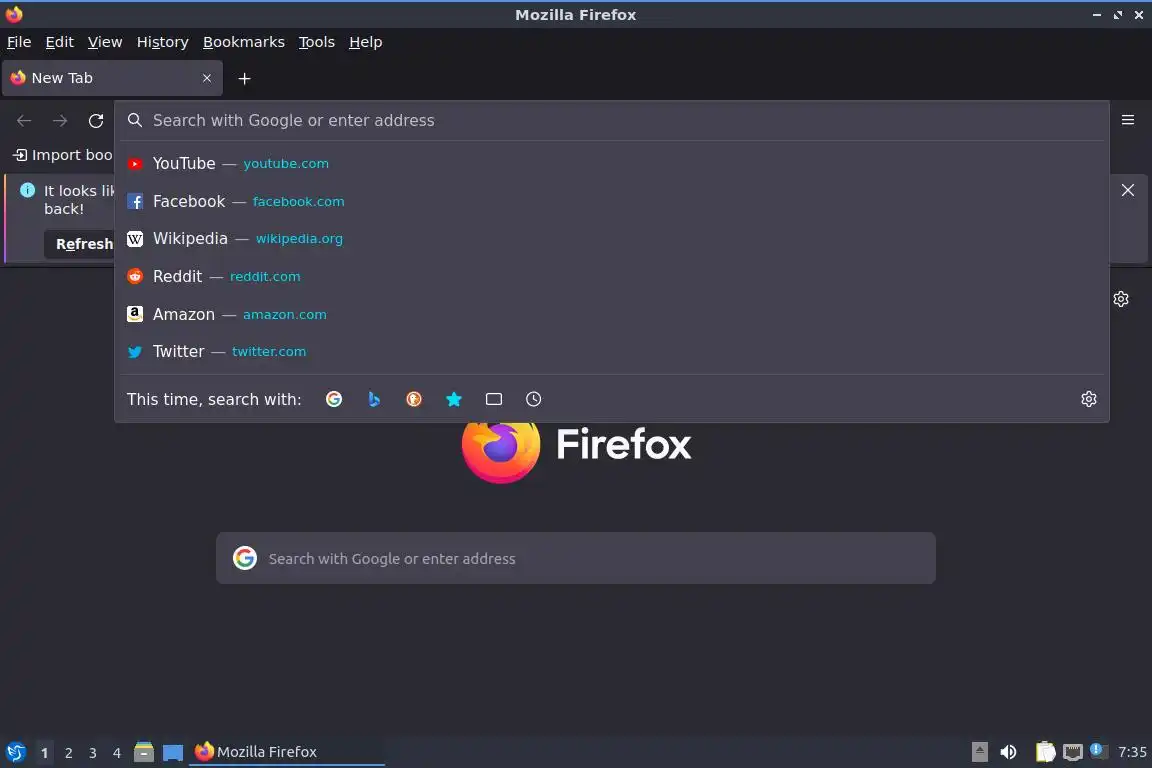Switch to workspace 4
This screenshot has height=768, width=1152.
coord(117,753)
